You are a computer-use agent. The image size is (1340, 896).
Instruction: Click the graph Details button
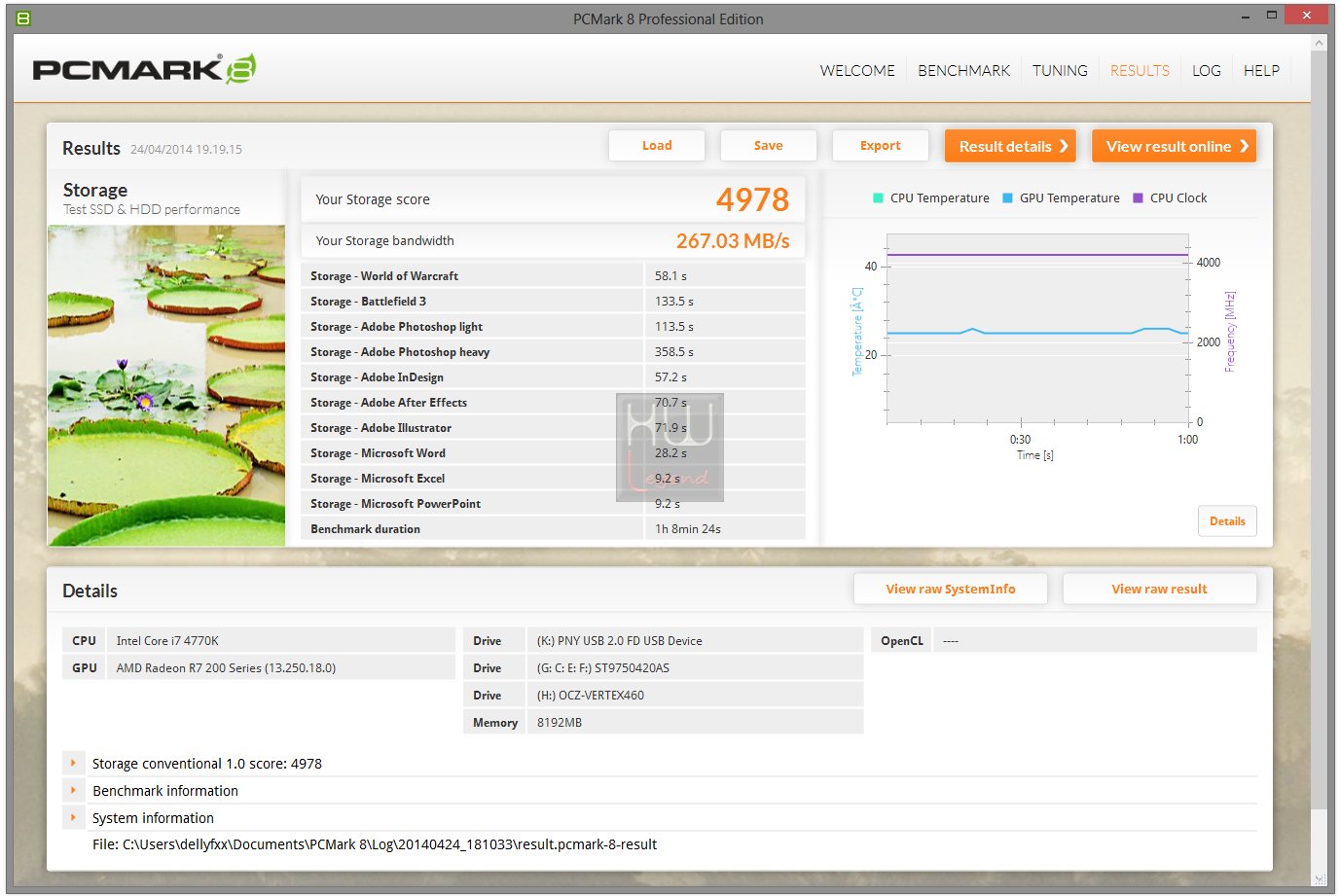1227,521
